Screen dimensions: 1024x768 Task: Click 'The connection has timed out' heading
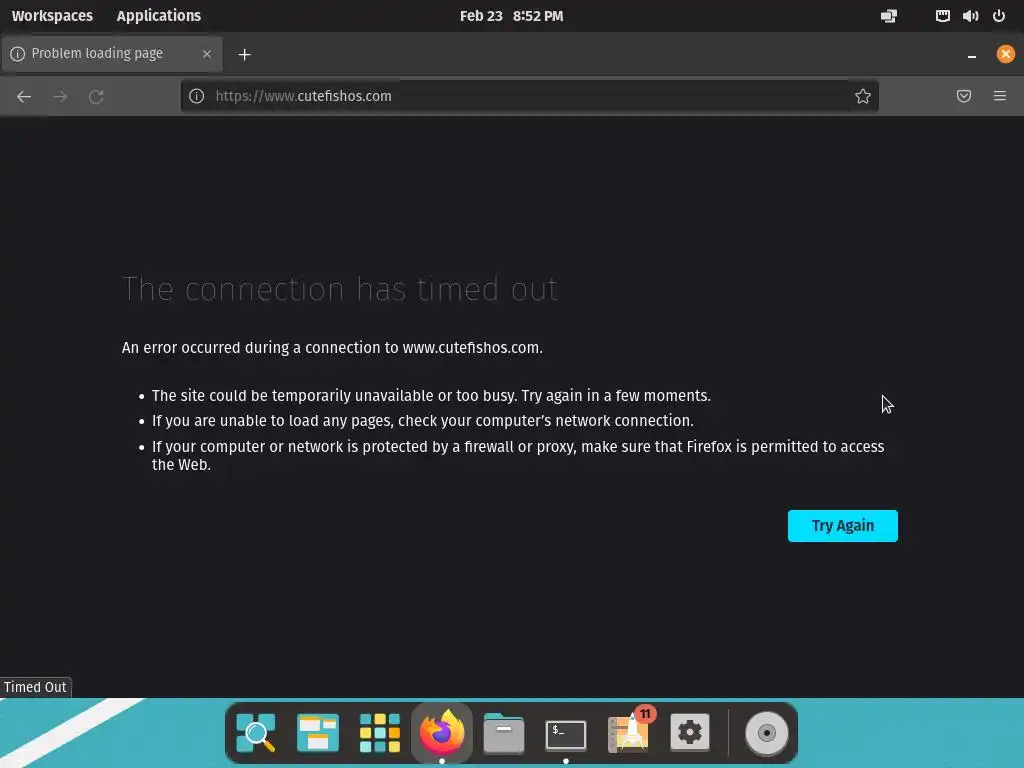tap(340, 289)
